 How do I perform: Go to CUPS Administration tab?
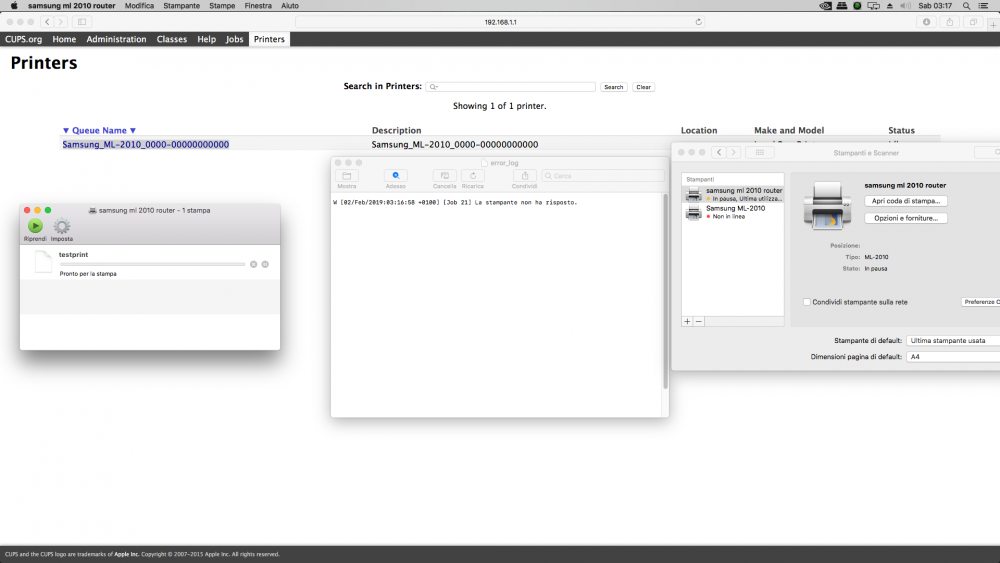pyautogui.click(x=116, y=39)
